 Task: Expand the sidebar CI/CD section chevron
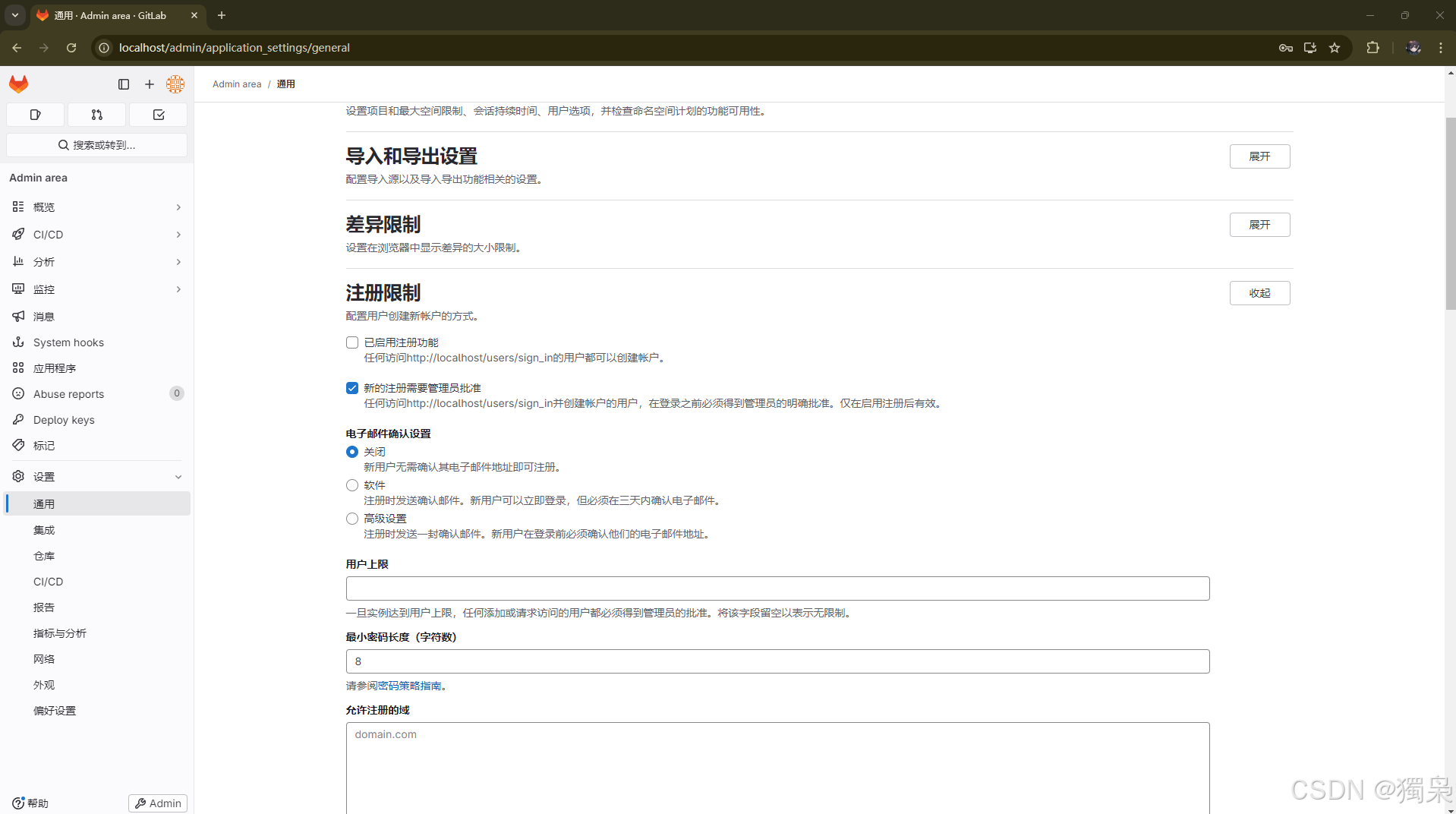point(178,235)
